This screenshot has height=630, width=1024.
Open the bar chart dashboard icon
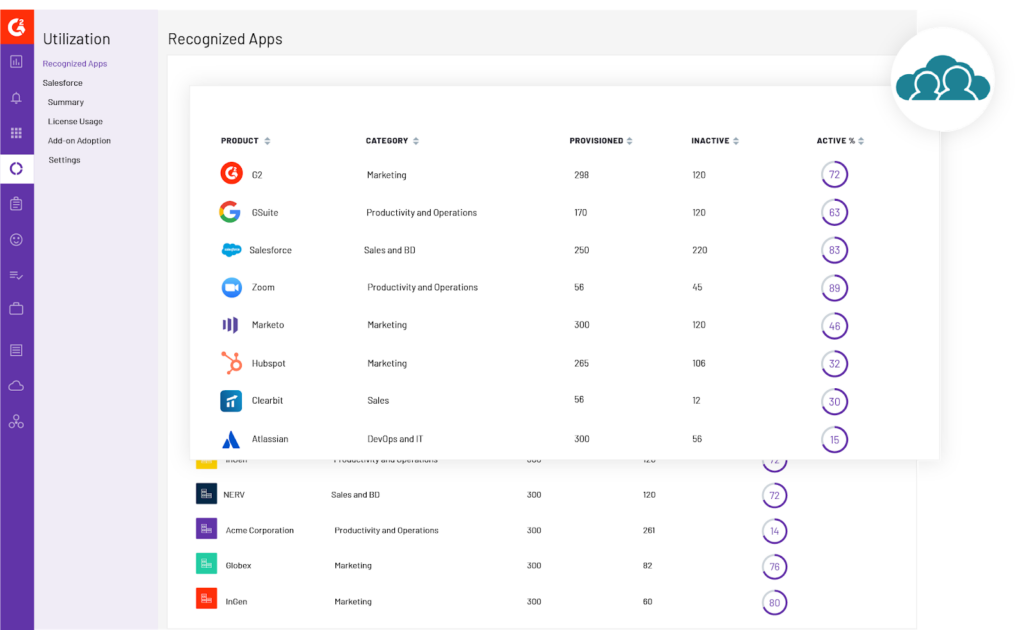(16, 62)
